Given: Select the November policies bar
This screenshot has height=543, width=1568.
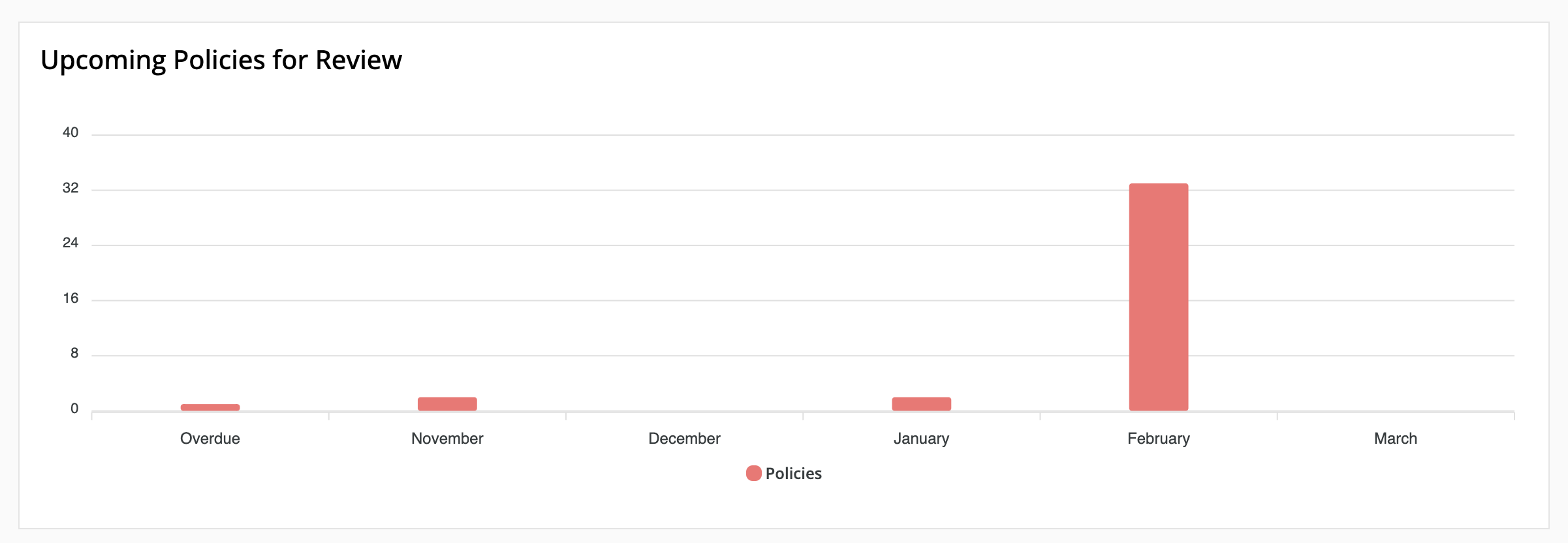Looking at the screenshot, I should pyautogui.click(x=447, y=404).
